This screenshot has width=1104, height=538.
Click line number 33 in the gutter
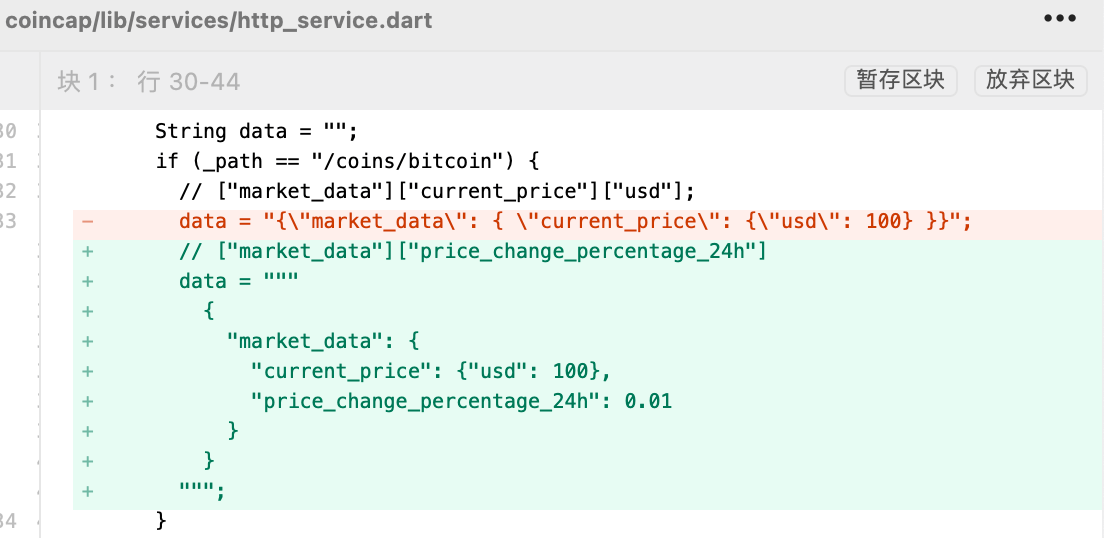[9, 222]
